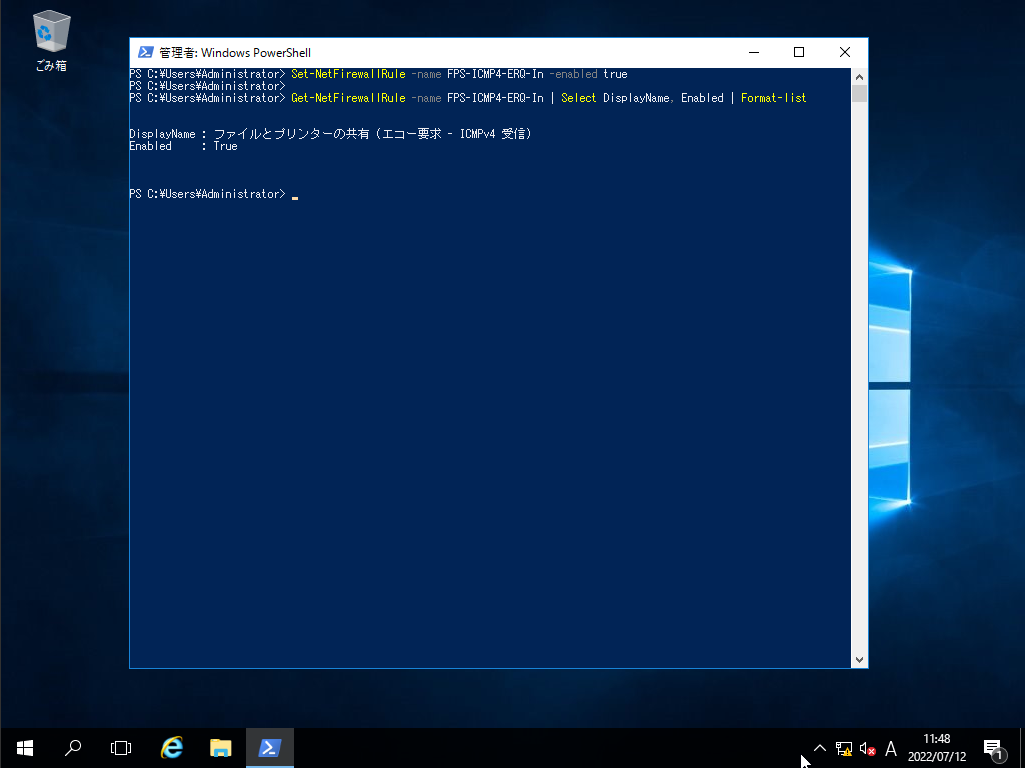Screen dimensions: 1025x768
Task: Open File Explorer from the taskbar
Action: (221, 747)
